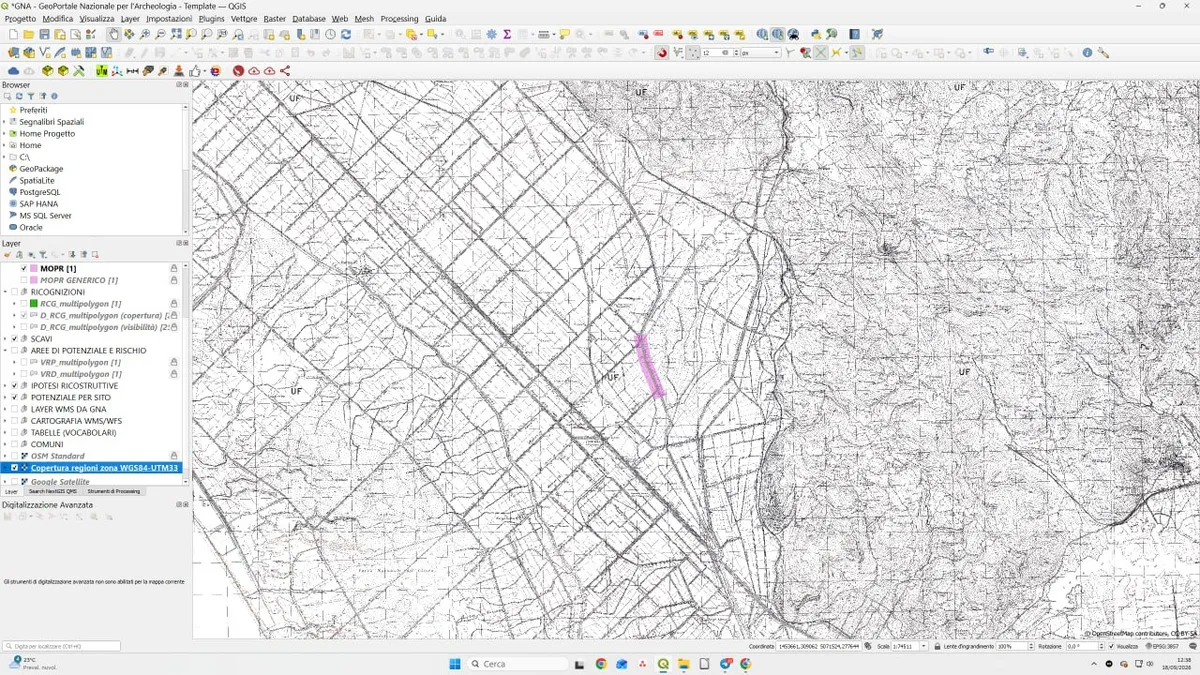Click the Windows taskbar Cerca search box
Screen dimensions: 1200x675
click(x=518, y=664)
